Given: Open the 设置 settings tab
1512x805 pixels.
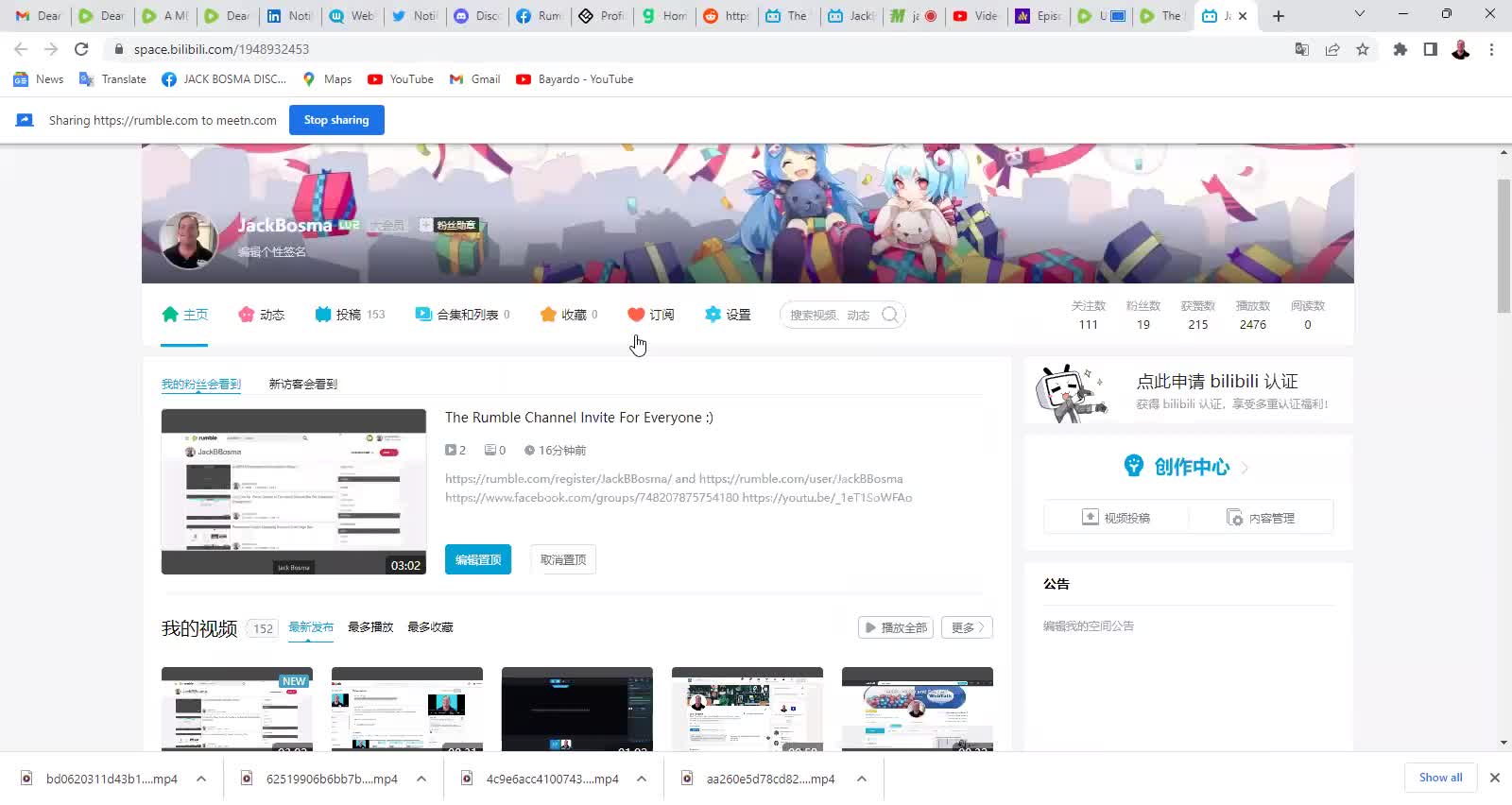Looking at the screenshot, I should (727, 315).
